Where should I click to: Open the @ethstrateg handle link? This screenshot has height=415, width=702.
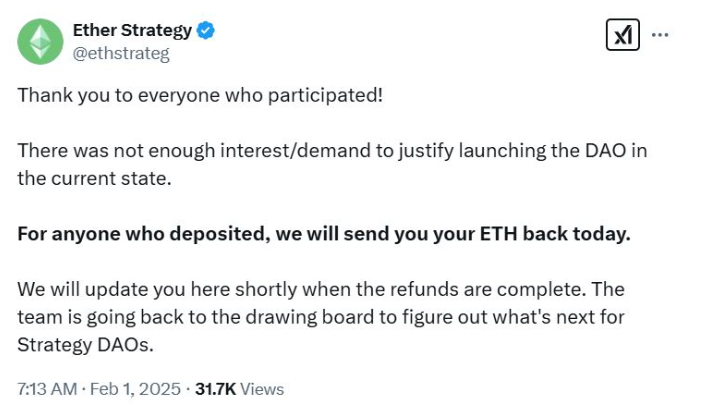point(121,54)
